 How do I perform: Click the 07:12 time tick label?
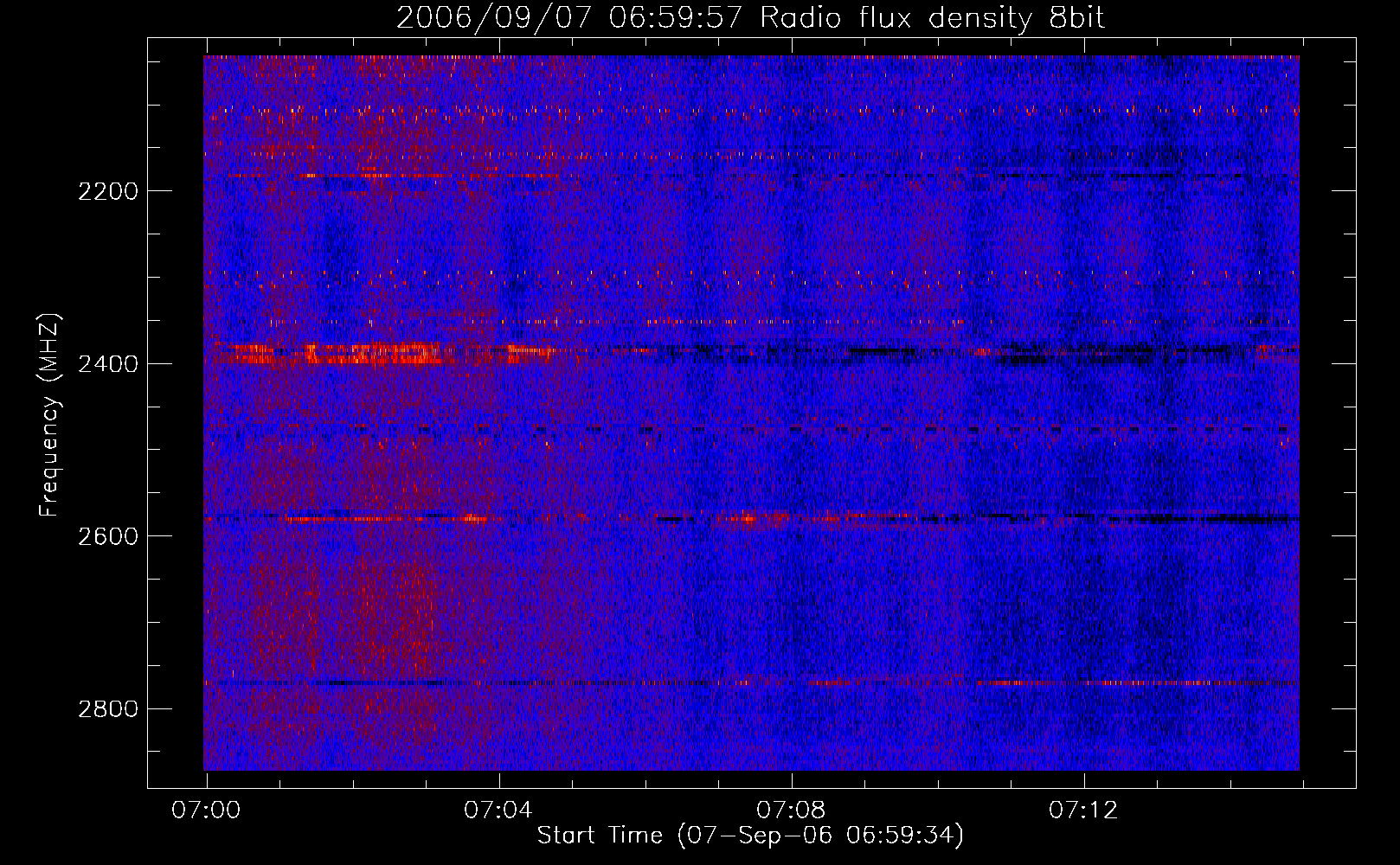click(x=1084, y=811)
